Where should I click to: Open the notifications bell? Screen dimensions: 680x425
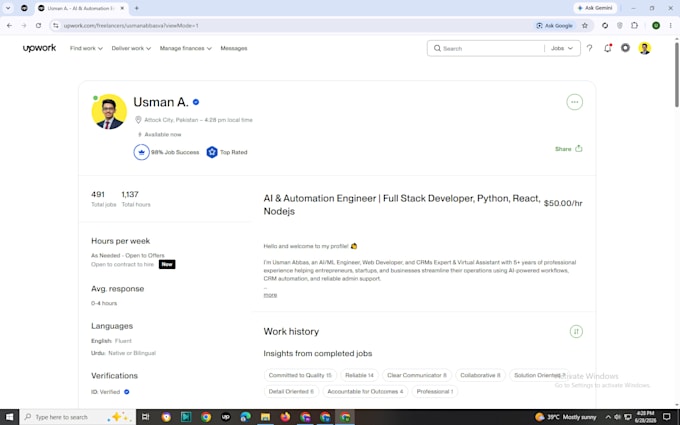[608, 48]
